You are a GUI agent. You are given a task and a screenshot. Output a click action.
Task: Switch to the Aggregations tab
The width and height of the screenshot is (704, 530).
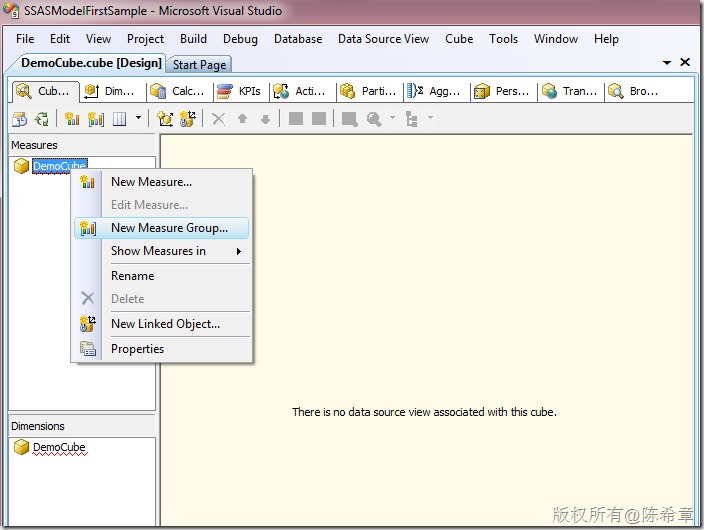436,91
